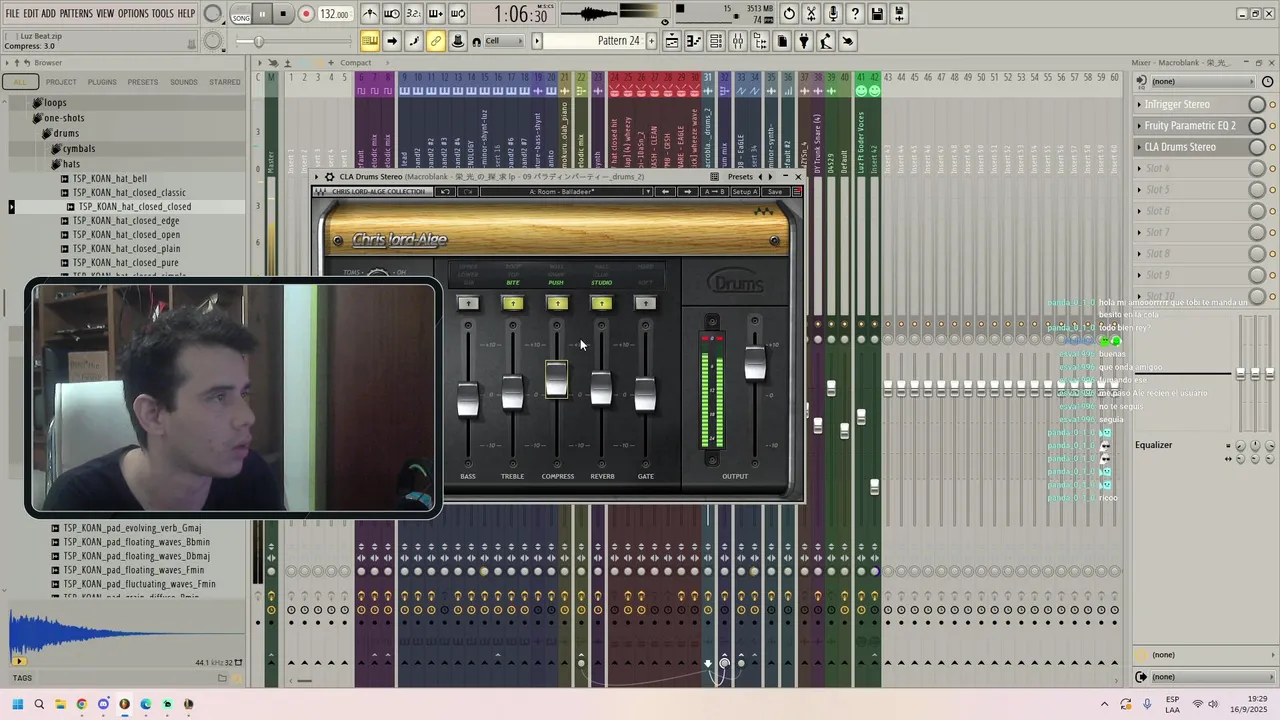
Task: Open CLA Drums plugin options gear icon
Action: click(330, 177)
